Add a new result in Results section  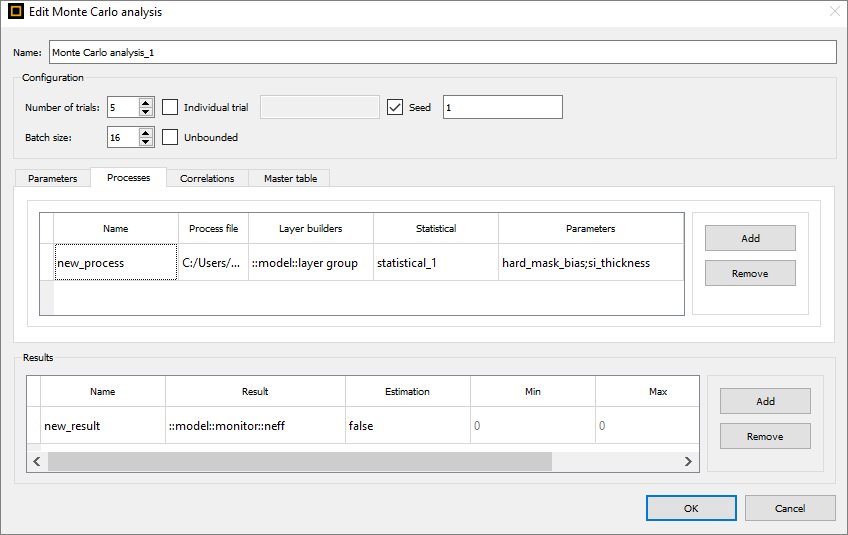tap(765, 401)
